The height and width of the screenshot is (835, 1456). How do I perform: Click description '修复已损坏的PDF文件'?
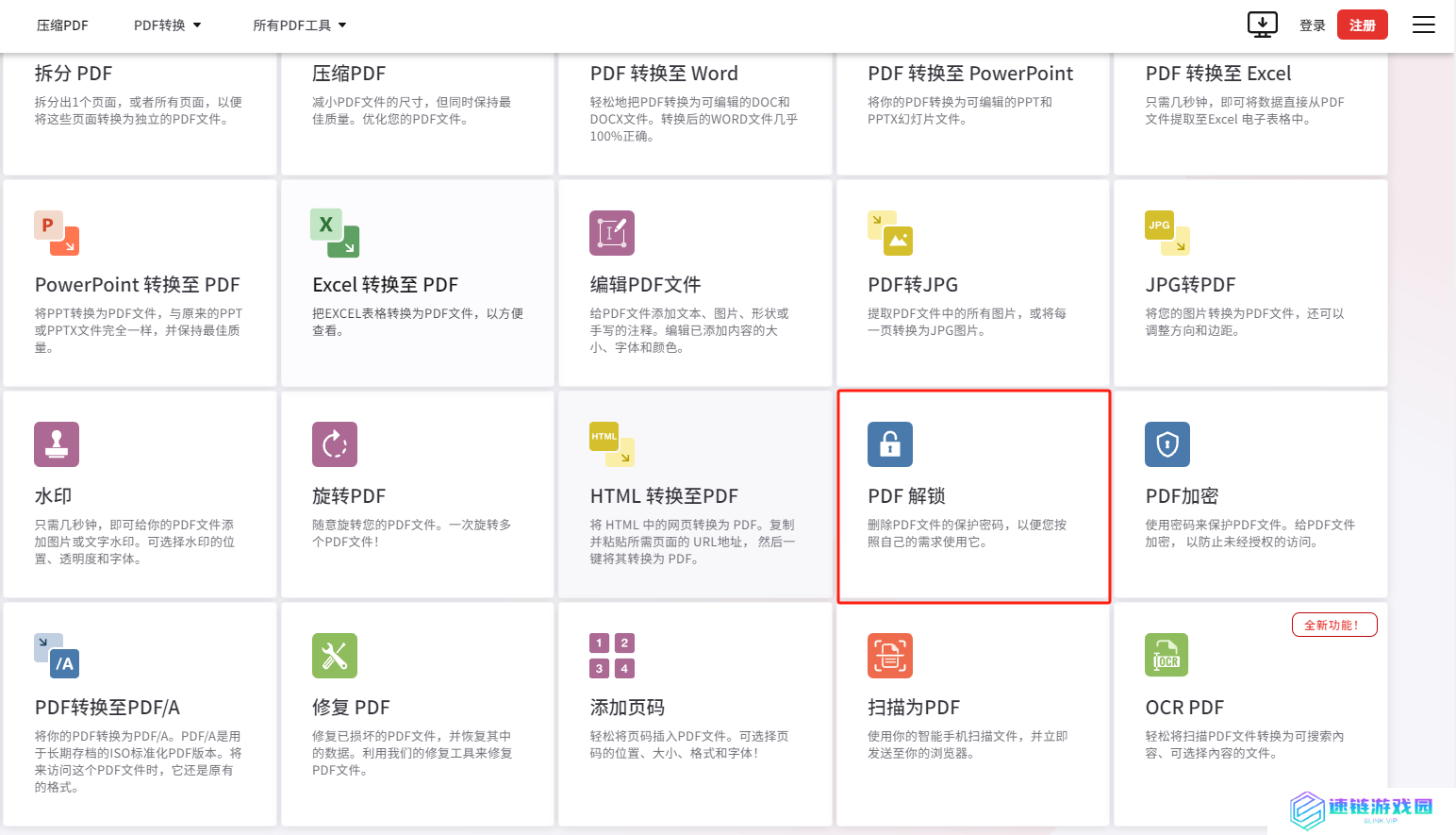412,753
